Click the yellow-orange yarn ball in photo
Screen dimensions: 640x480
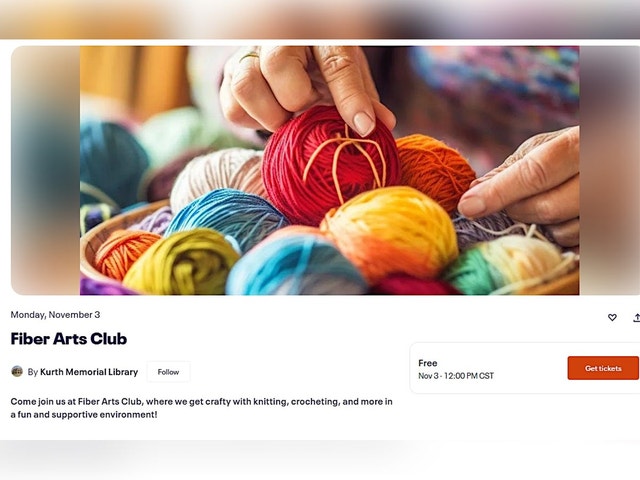tap(390, 231)
